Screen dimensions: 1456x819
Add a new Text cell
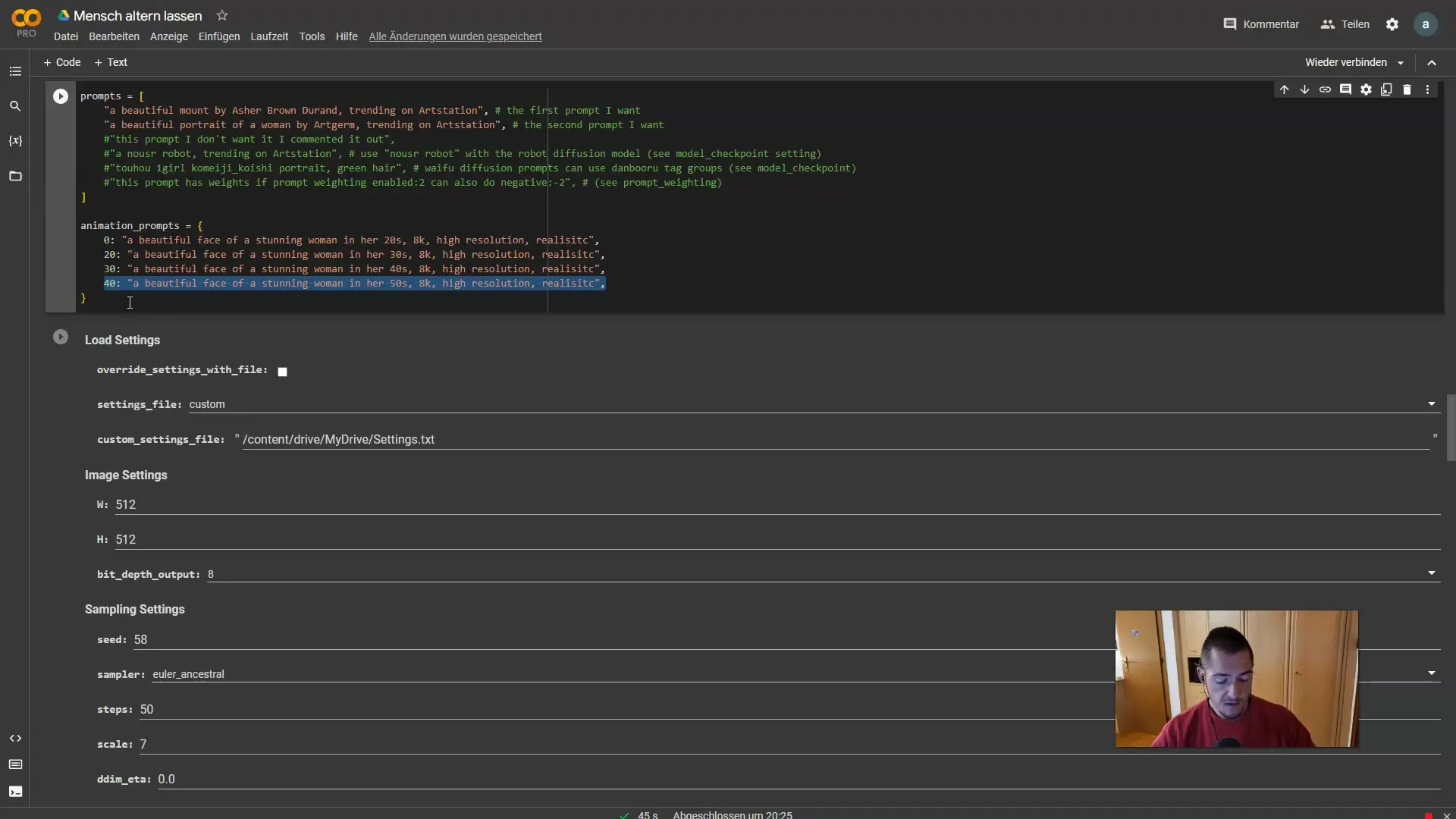pos(111,62)
